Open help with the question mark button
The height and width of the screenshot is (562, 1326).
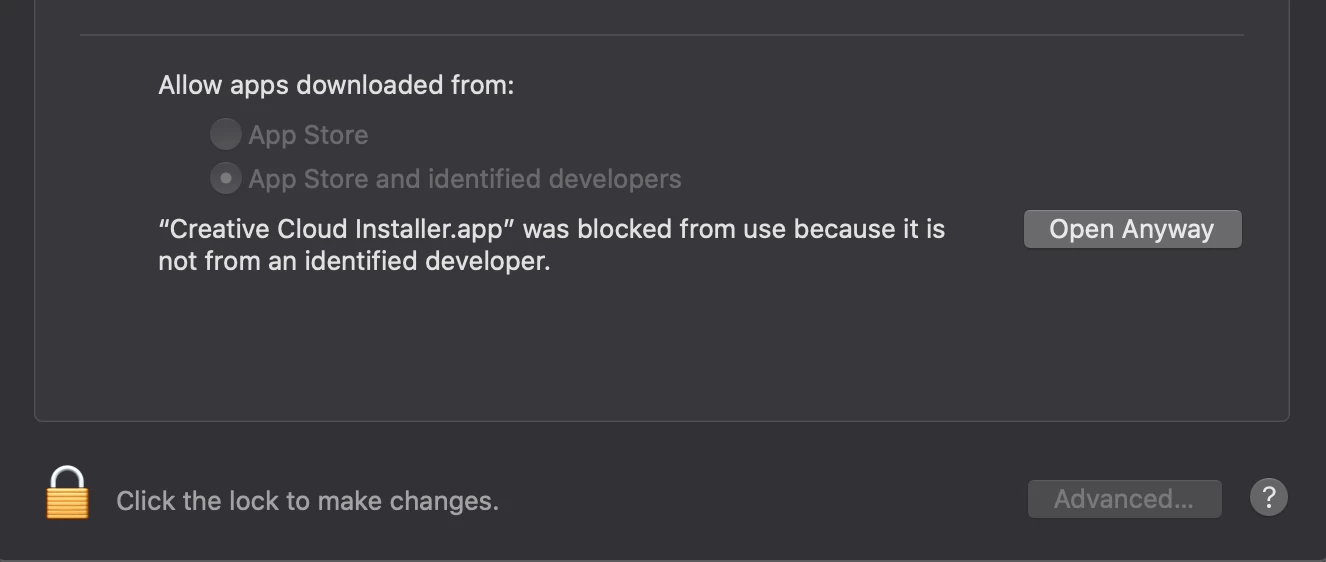(1268, 497)
